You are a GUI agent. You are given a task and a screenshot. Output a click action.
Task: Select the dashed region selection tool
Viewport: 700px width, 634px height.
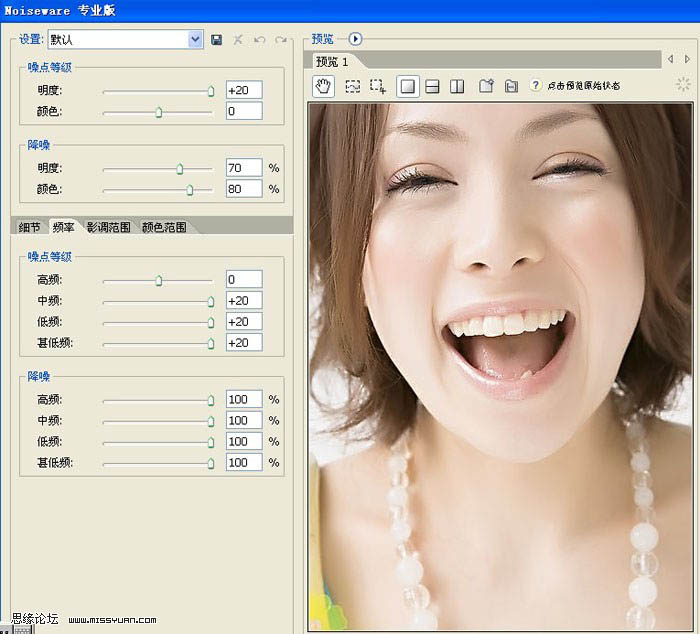coord(353,87)
